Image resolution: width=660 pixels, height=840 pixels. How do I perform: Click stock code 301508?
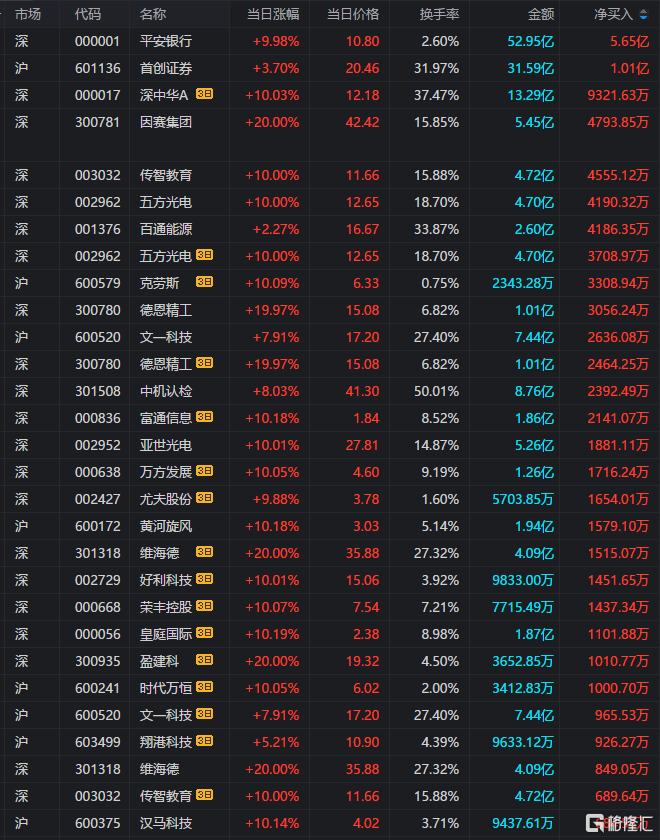(98, 391)
